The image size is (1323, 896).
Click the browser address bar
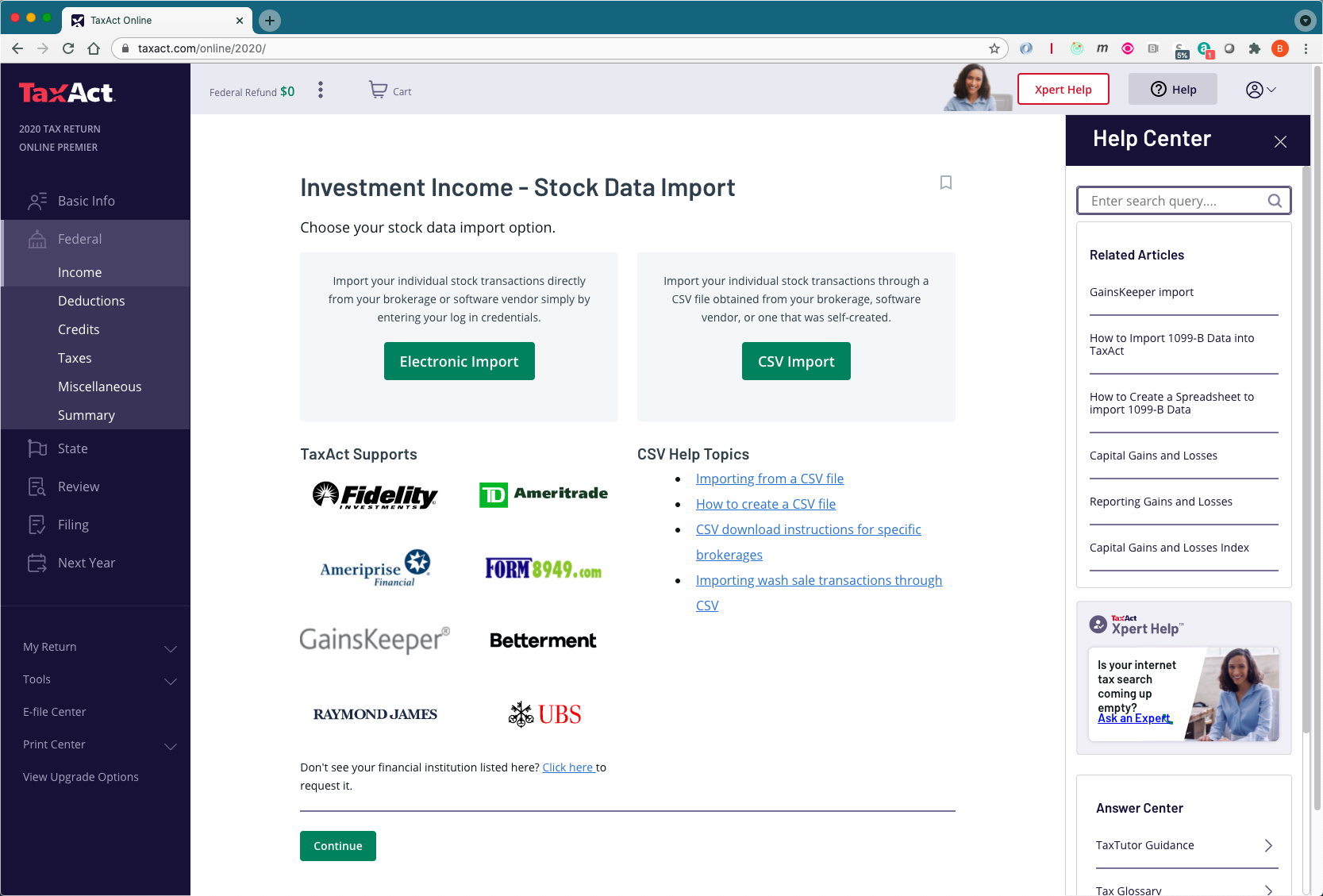point(560,48)
